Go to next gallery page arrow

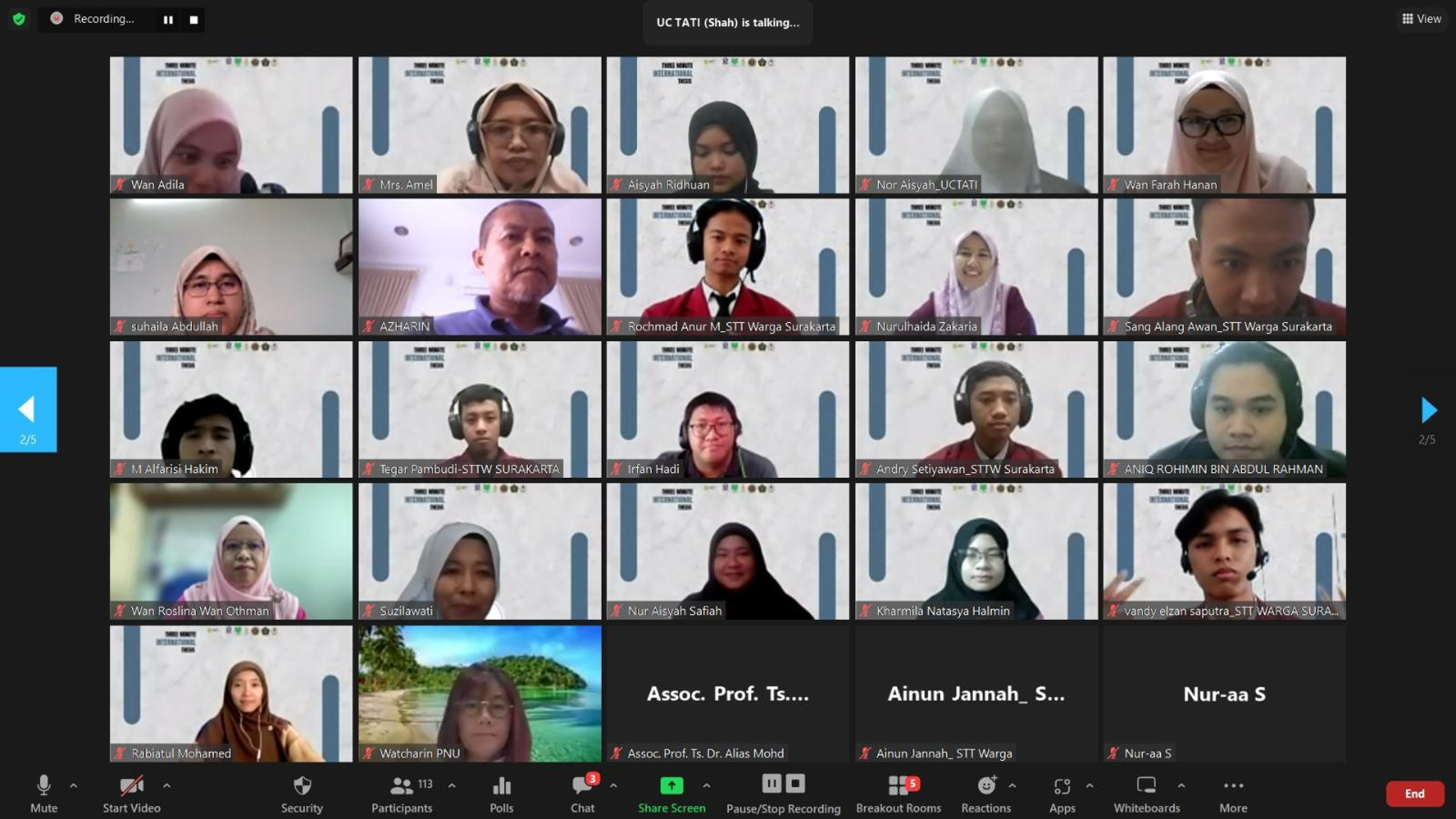[1429, 410]
